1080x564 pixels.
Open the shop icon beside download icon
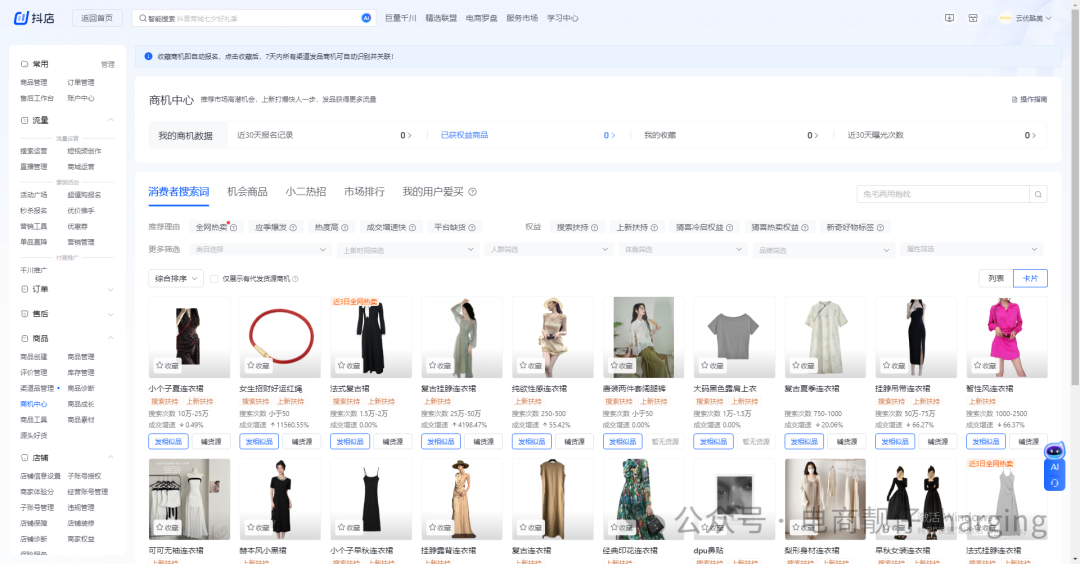point(973,18)
